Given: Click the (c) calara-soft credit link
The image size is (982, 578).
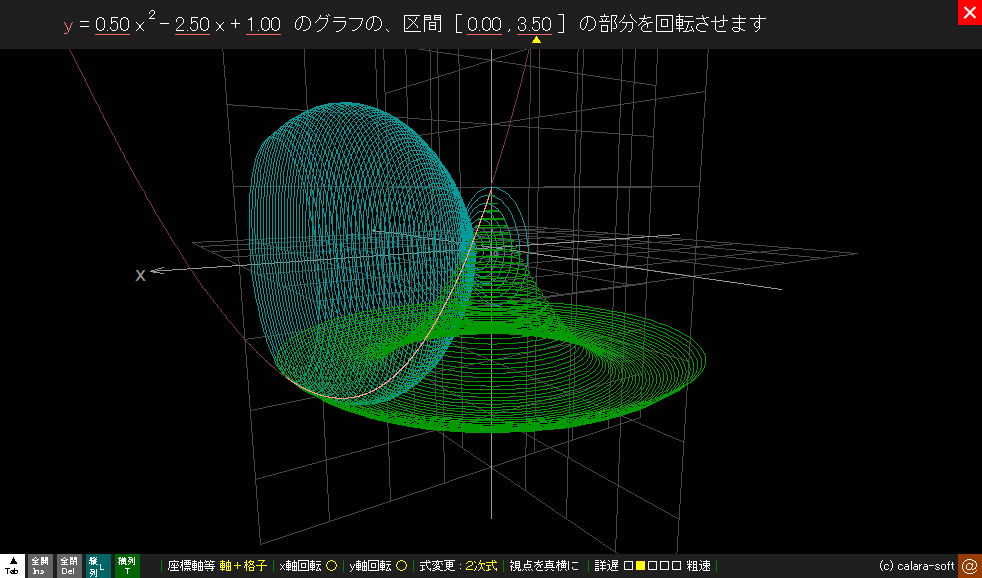Looking at the screenshot, I should point(916,566).
